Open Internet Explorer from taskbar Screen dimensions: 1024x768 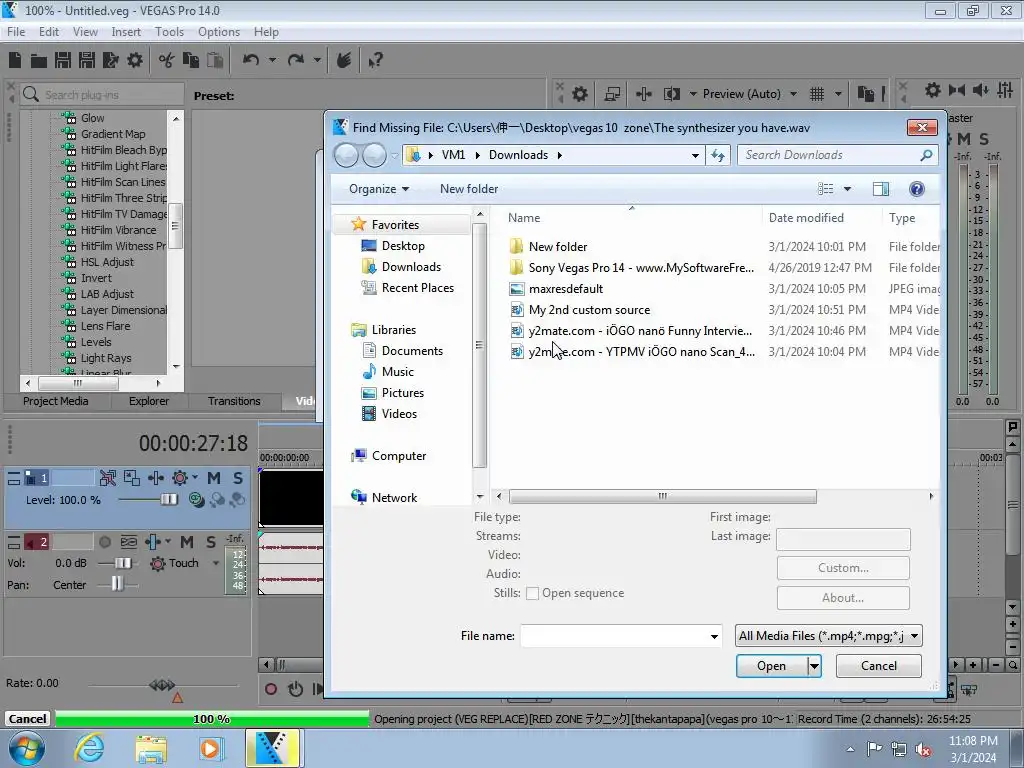[x=88, y=748]
